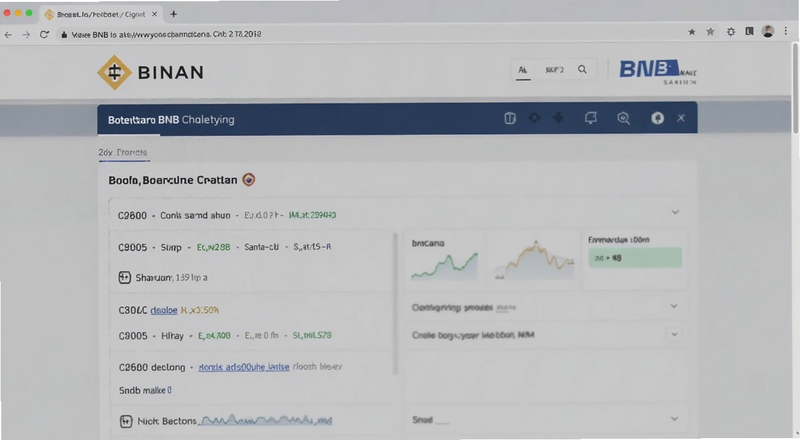
Task: Open the browser side panel icon
Action: [x=749, y=32]
